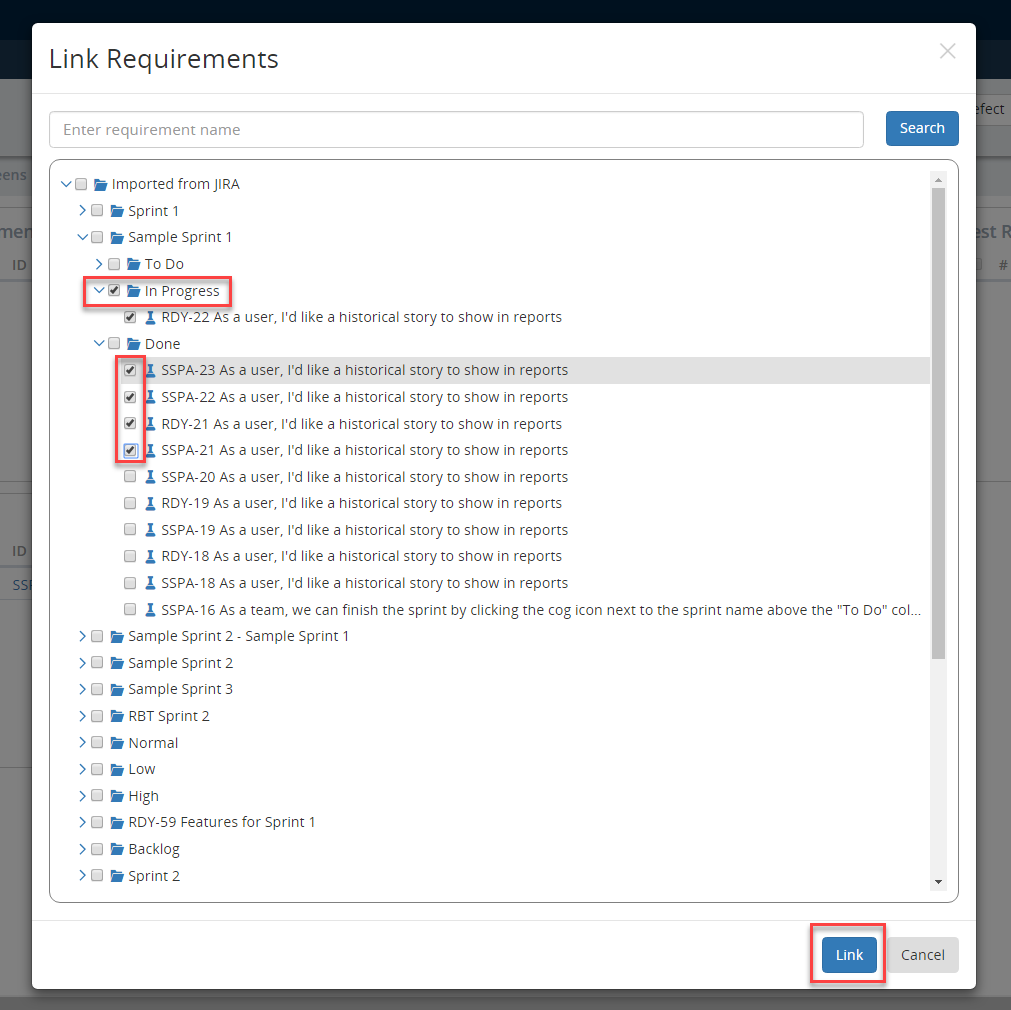Expand the To Do folder
This screenshot has height=1010, width=1011.
(x=99, y=264)
